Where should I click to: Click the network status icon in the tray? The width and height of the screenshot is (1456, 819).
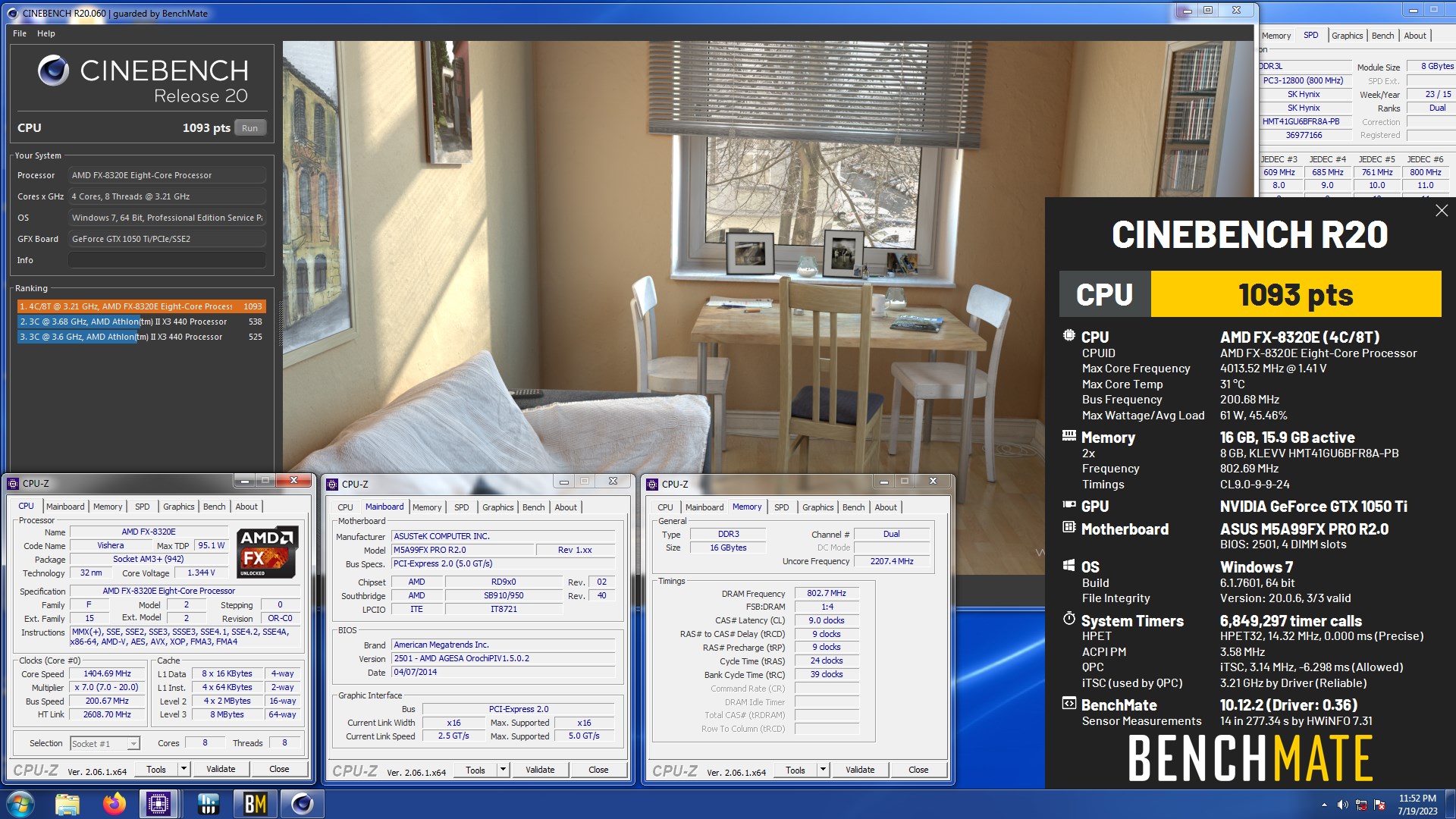1361,805
